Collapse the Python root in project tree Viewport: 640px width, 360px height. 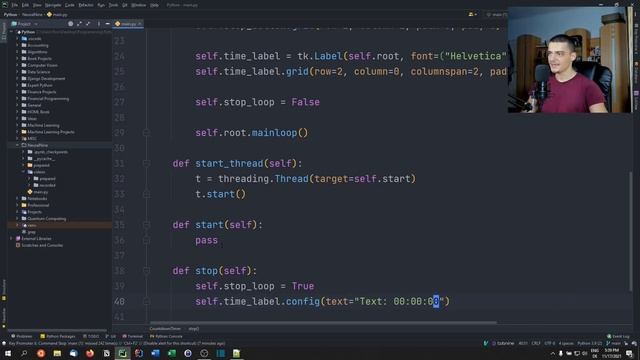(12, 32)
